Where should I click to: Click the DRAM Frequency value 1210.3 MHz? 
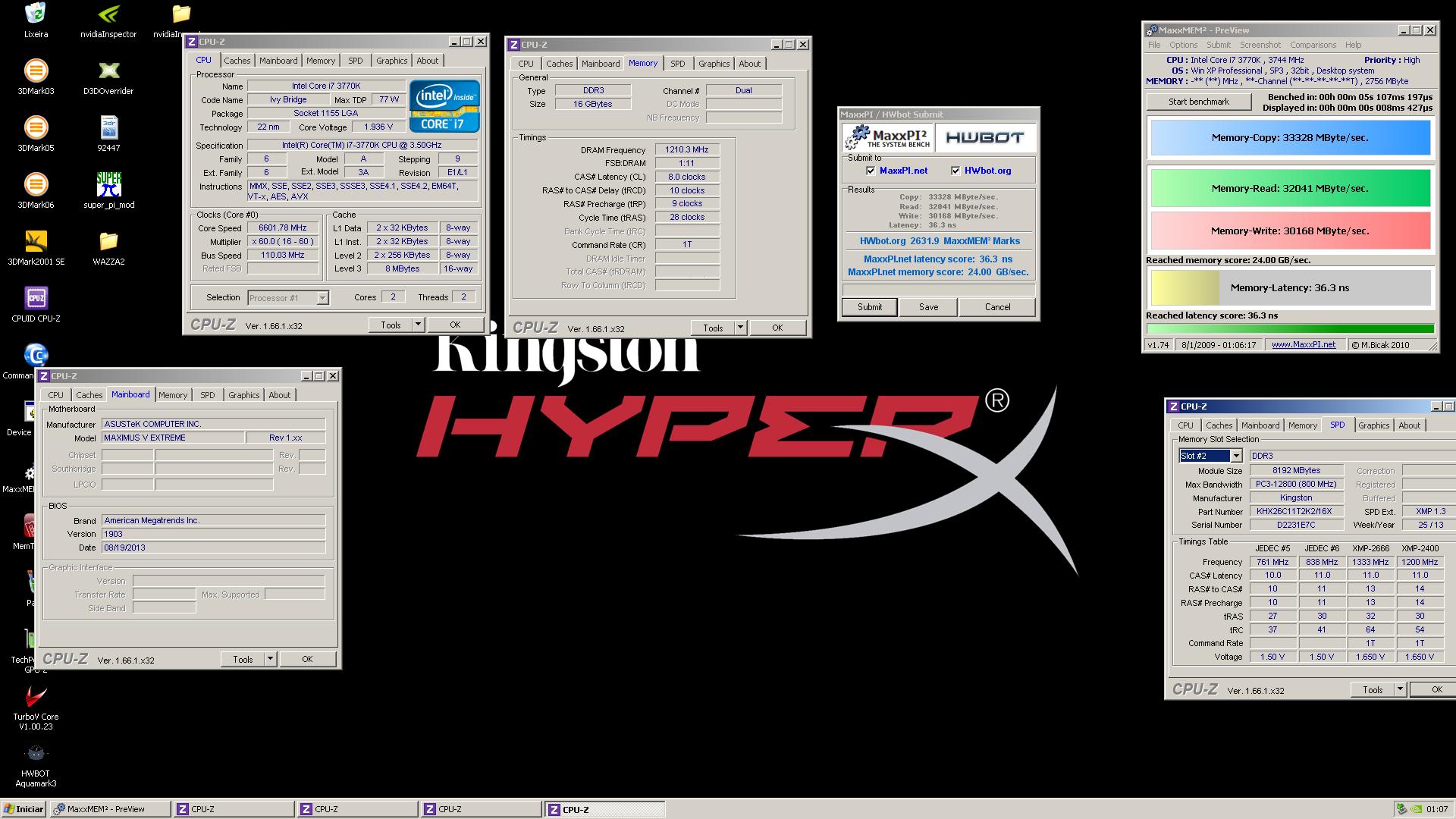[686, 149]
